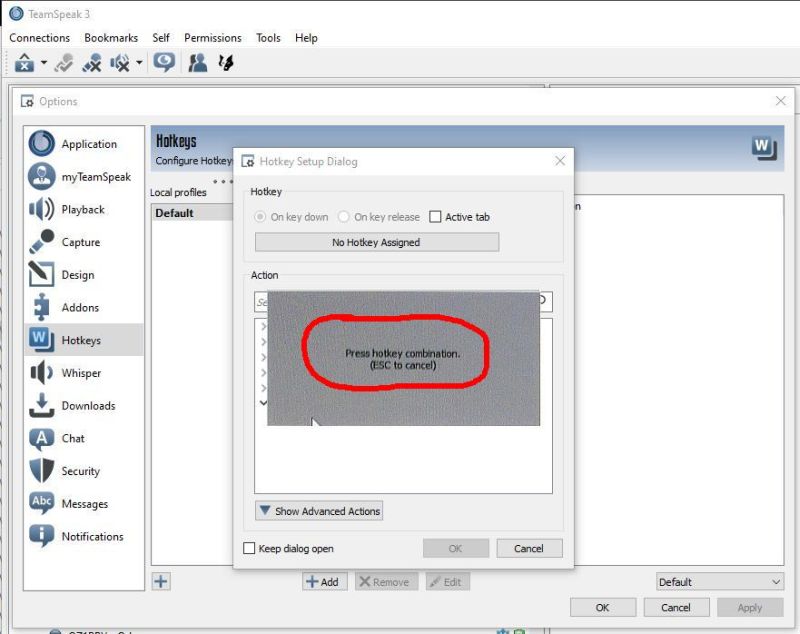Select the Security options category
This screenshot has width=800, height=634.
(84, 471)
